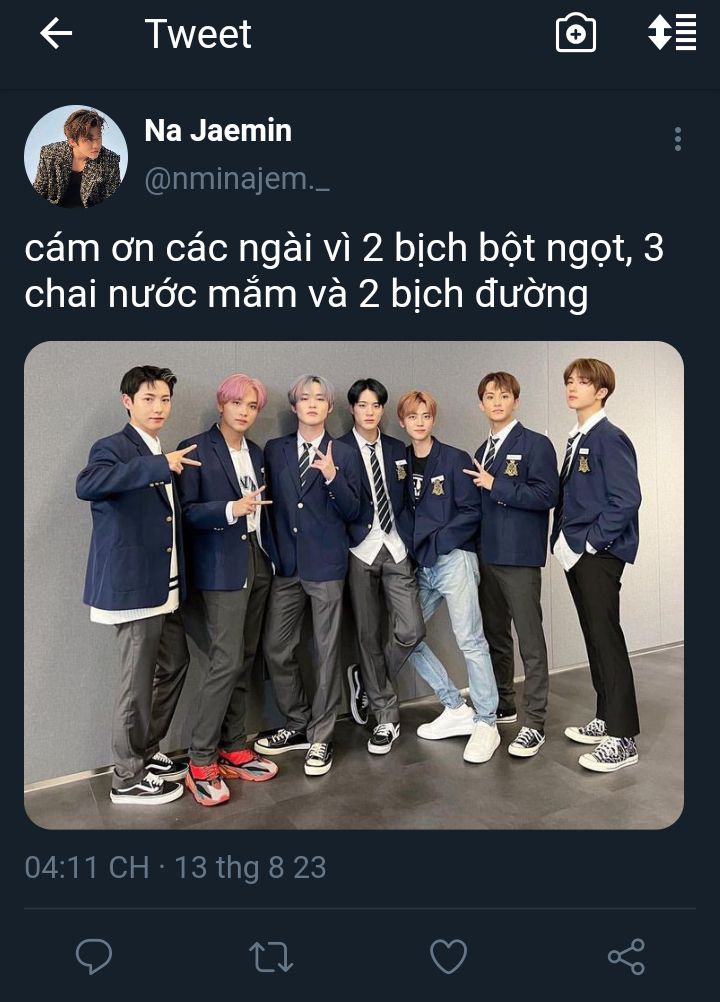Retweet using the looping arrows icon
The width and height of the screenshot is (720, 1002).
click(271, 957)
